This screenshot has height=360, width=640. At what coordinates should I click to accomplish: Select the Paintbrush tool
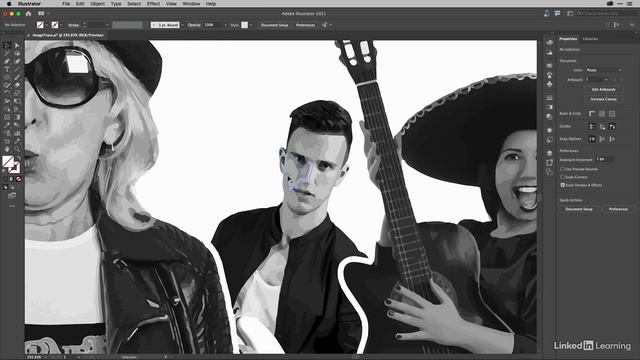17,77
